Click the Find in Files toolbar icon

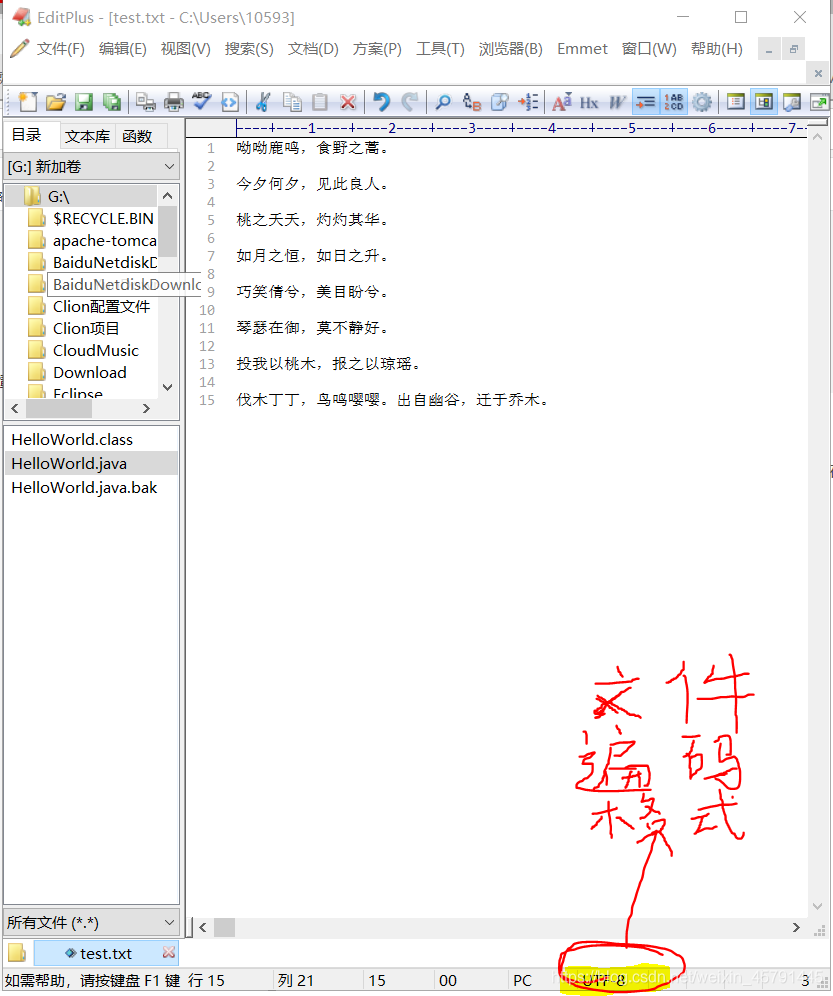[x=499, y=102]
